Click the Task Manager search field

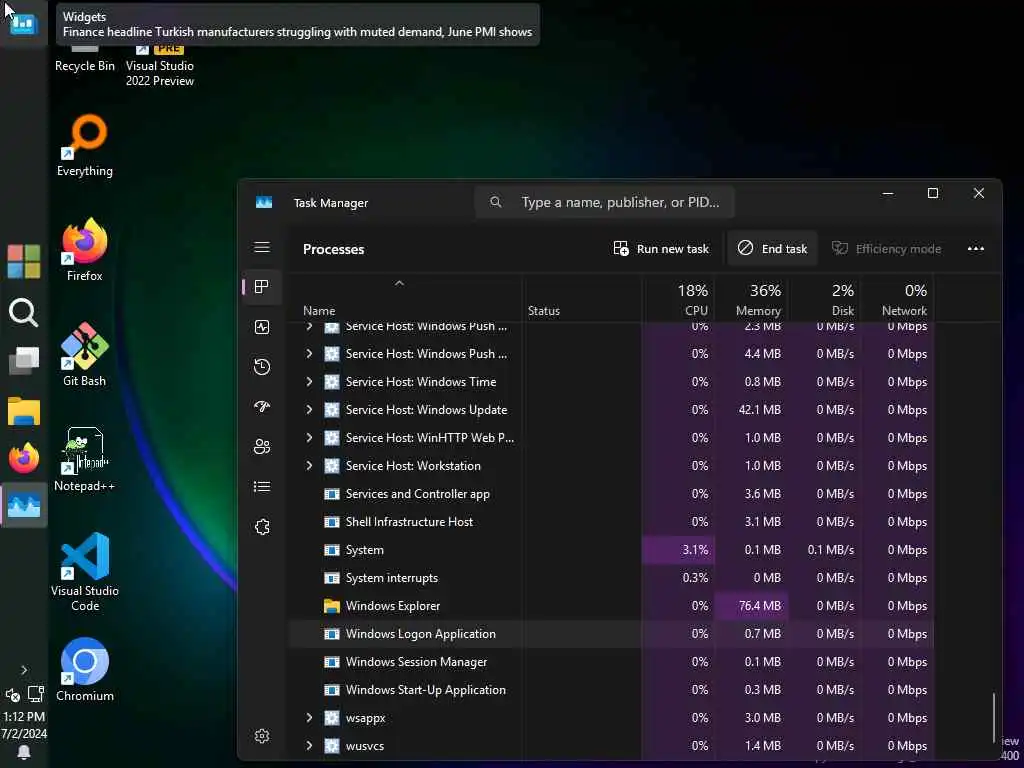(x=605, y=202)
